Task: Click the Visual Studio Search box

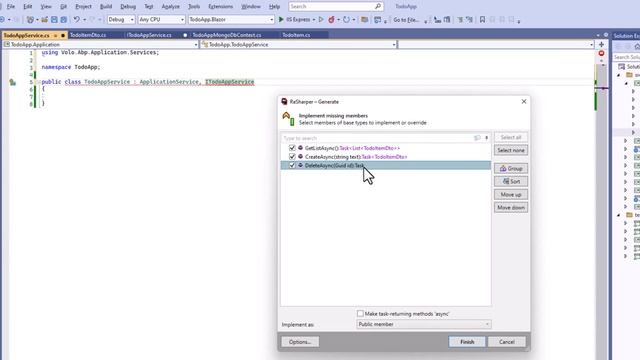Action: click(336, 7)
